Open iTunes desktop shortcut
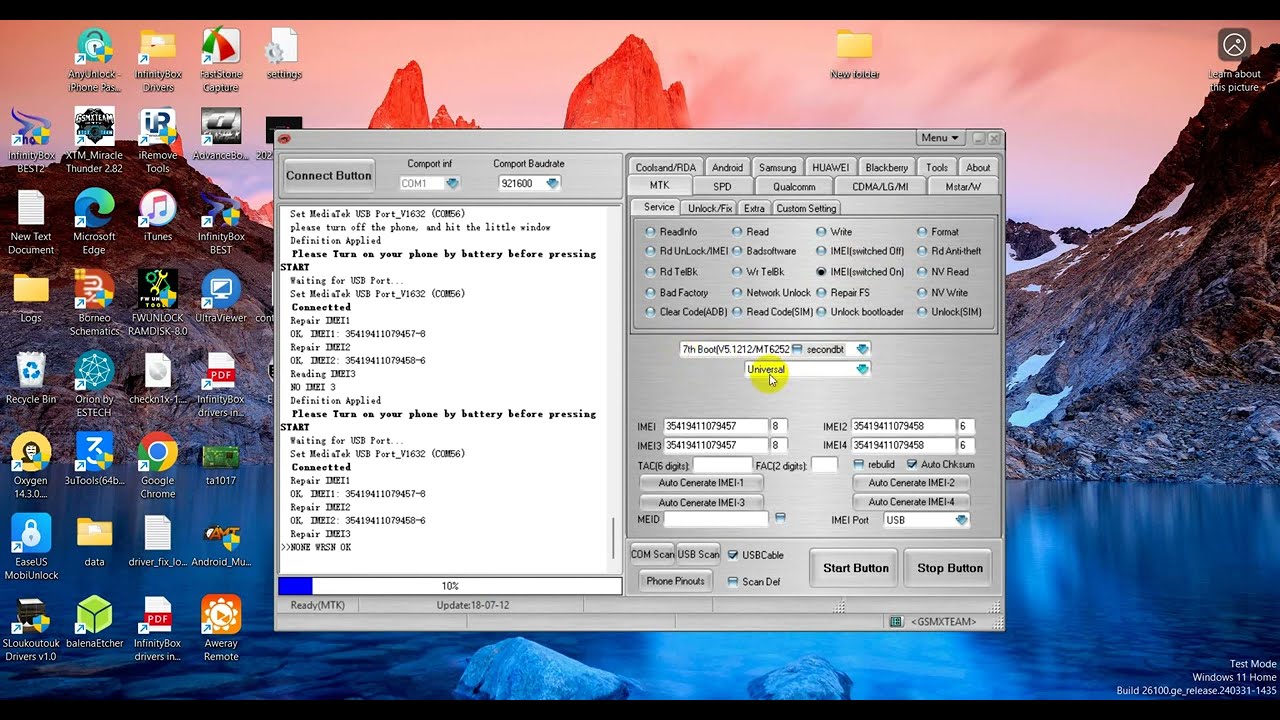 pyautogui.click(x=158, y=215)
